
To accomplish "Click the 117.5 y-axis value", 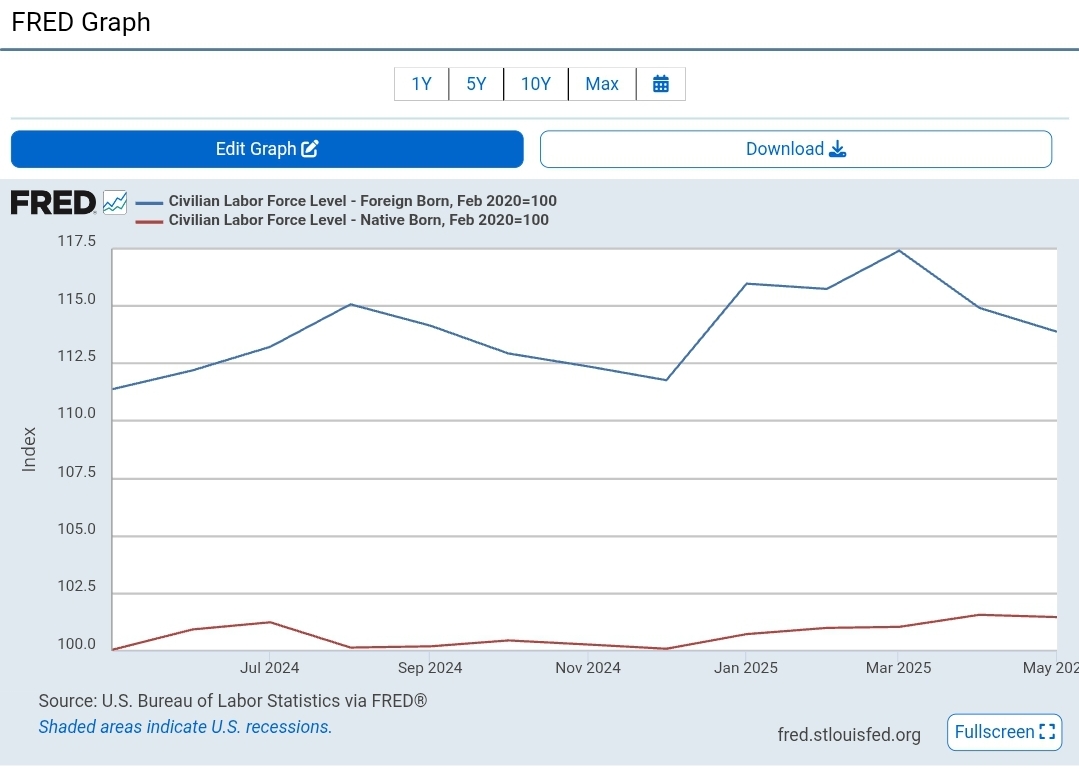I will (76, 241).
